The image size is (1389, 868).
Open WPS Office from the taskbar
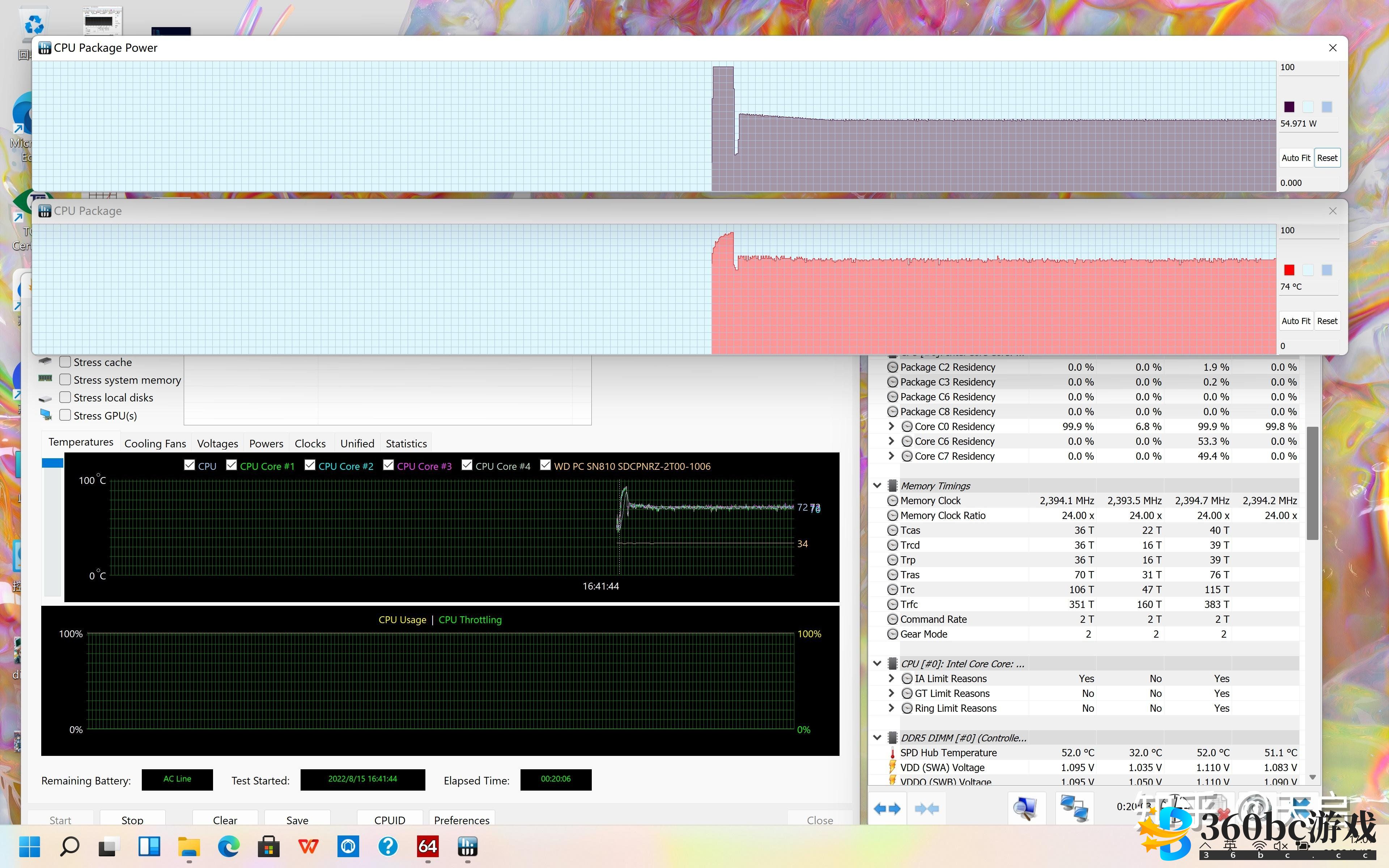click(308, 846)
